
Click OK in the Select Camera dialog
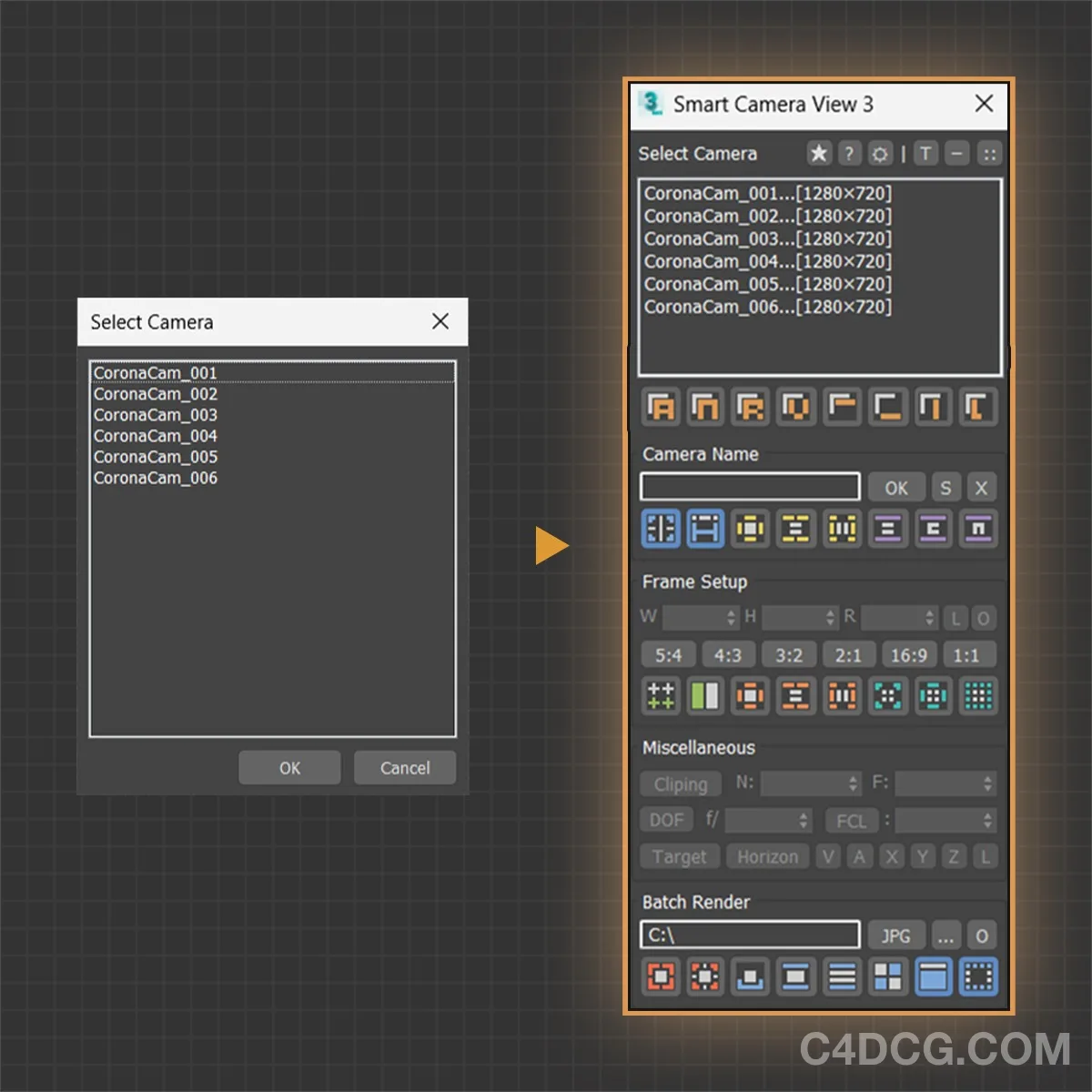pos(288,767)
